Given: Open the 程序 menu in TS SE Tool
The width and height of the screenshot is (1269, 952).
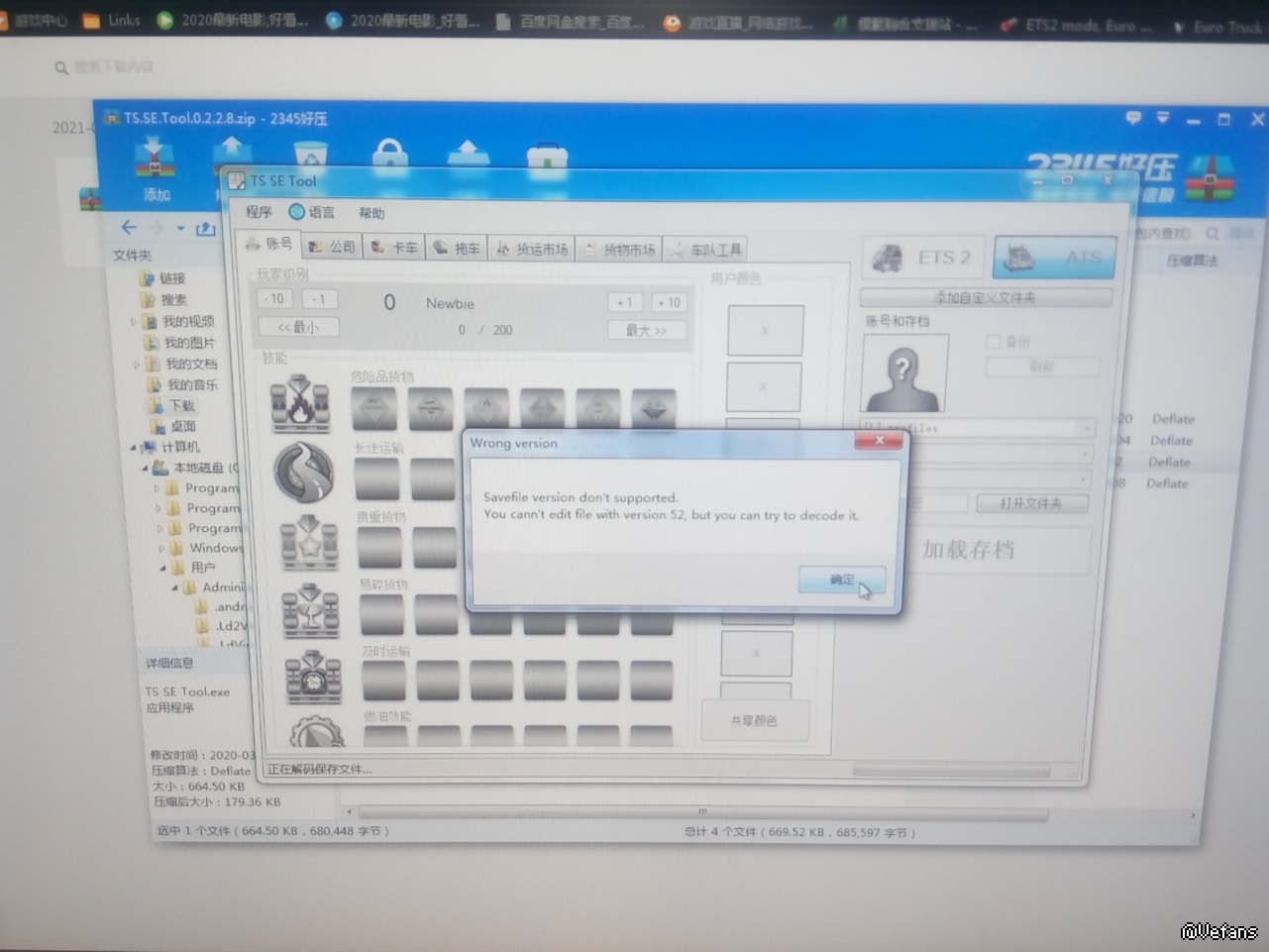Looking at the screenshot, I should pyautogui.click(x=259, y=212).
